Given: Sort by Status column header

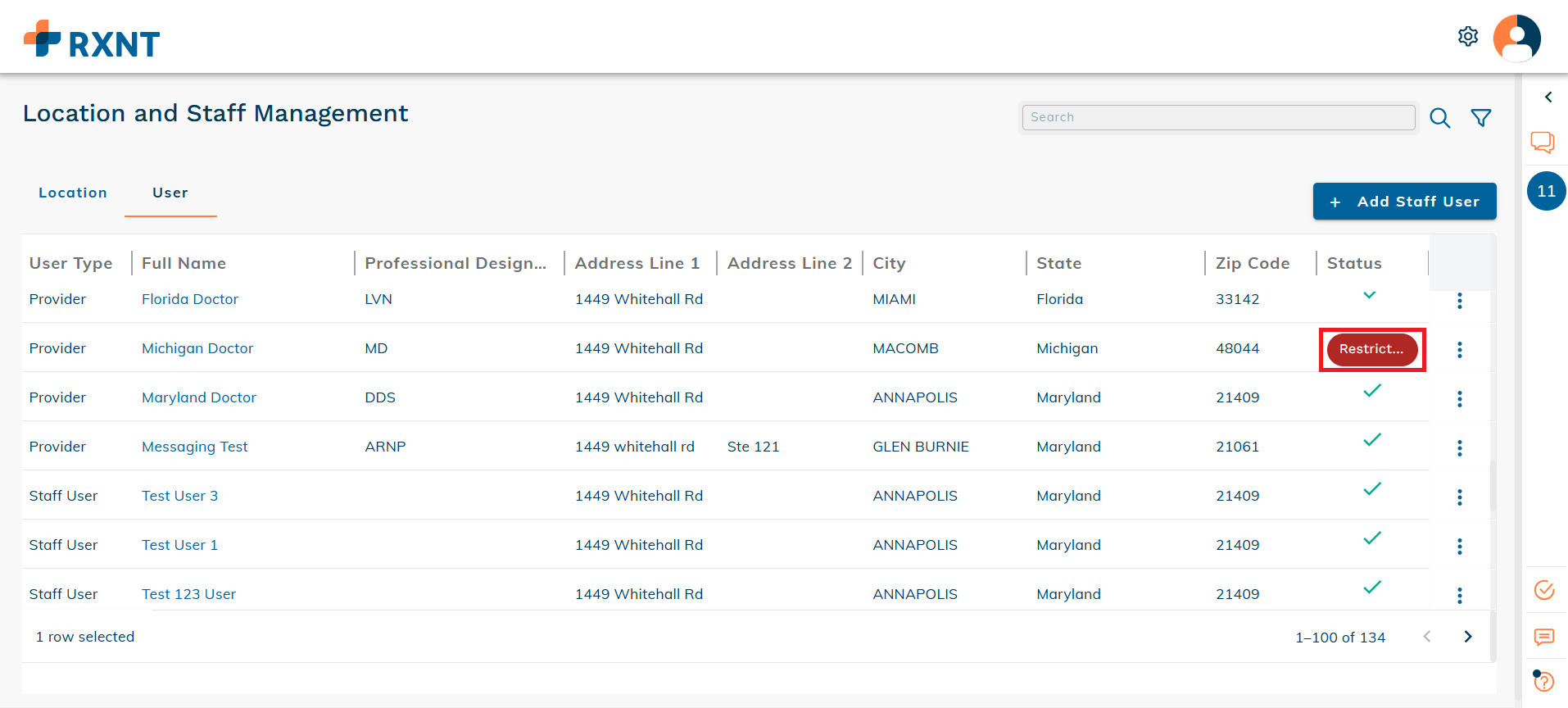Looking at the screenshot, I should (1354, 263).
